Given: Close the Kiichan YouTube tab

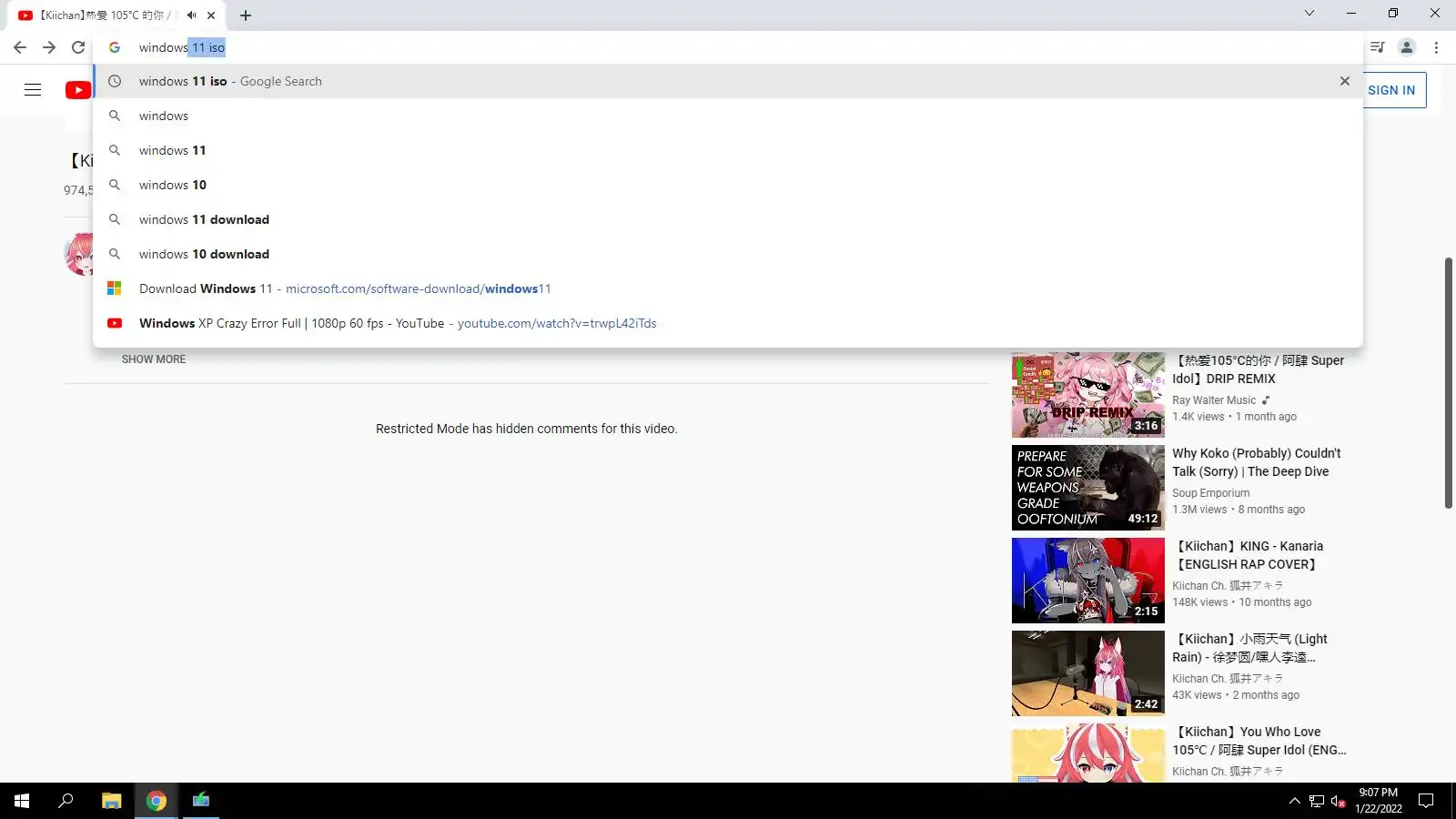Looking at the screenshot, I should [211, 15].
